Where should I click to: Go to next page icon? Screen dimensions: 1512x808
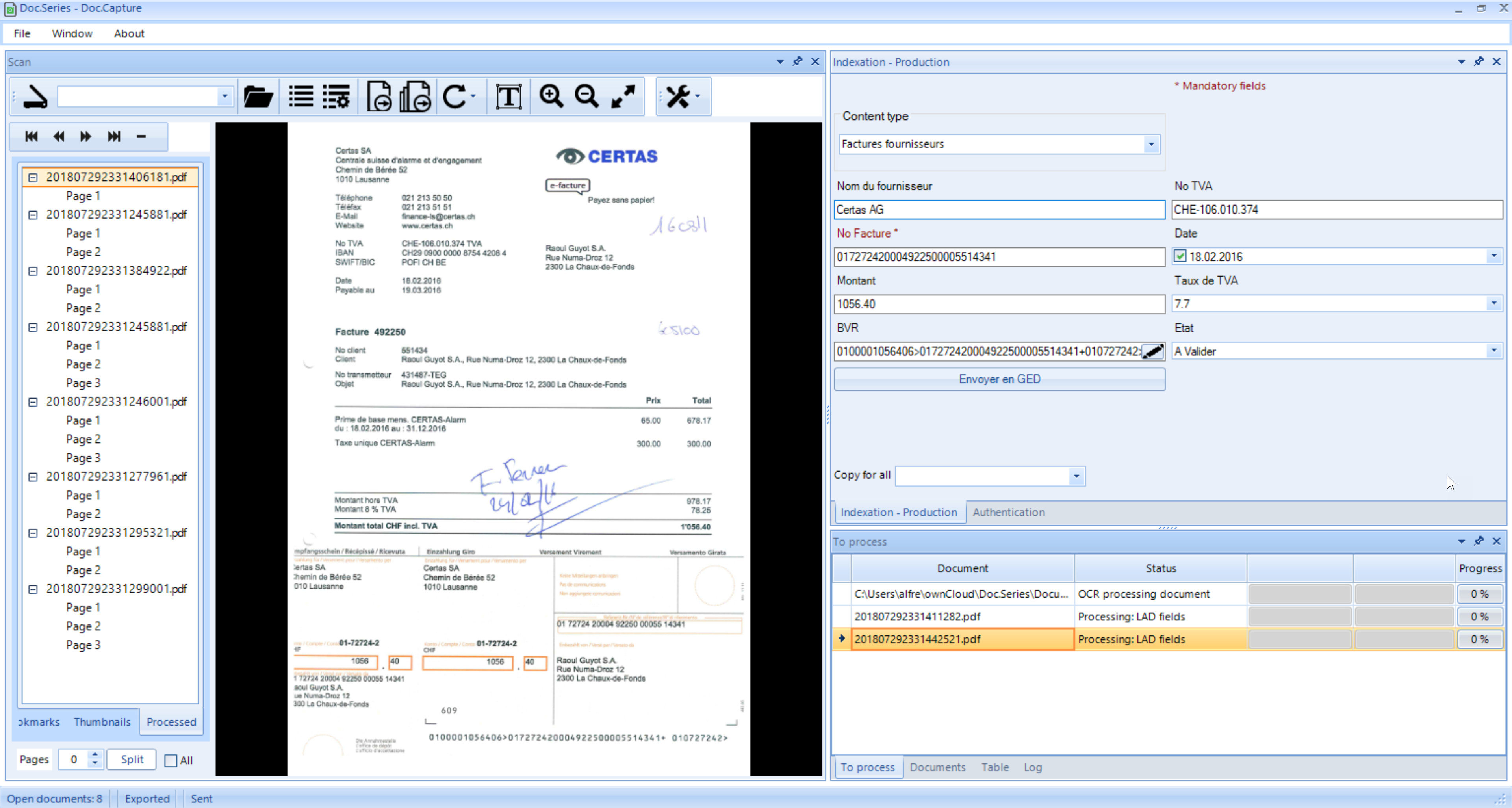(86, 136)
